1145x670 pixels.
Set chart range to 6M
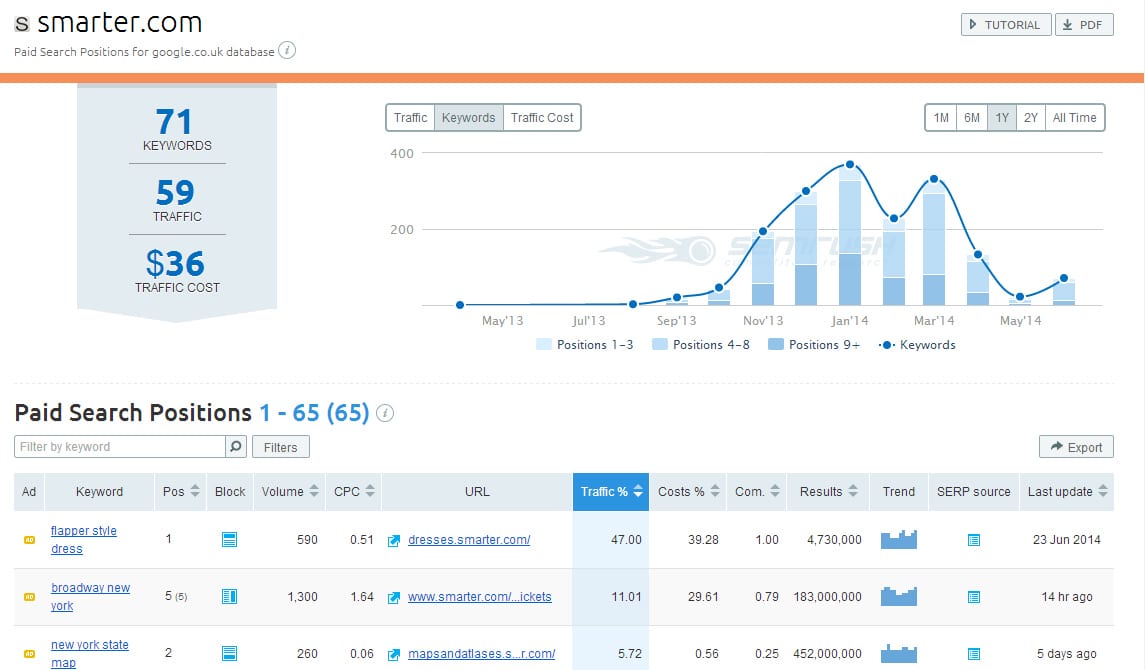click(971, 118)
